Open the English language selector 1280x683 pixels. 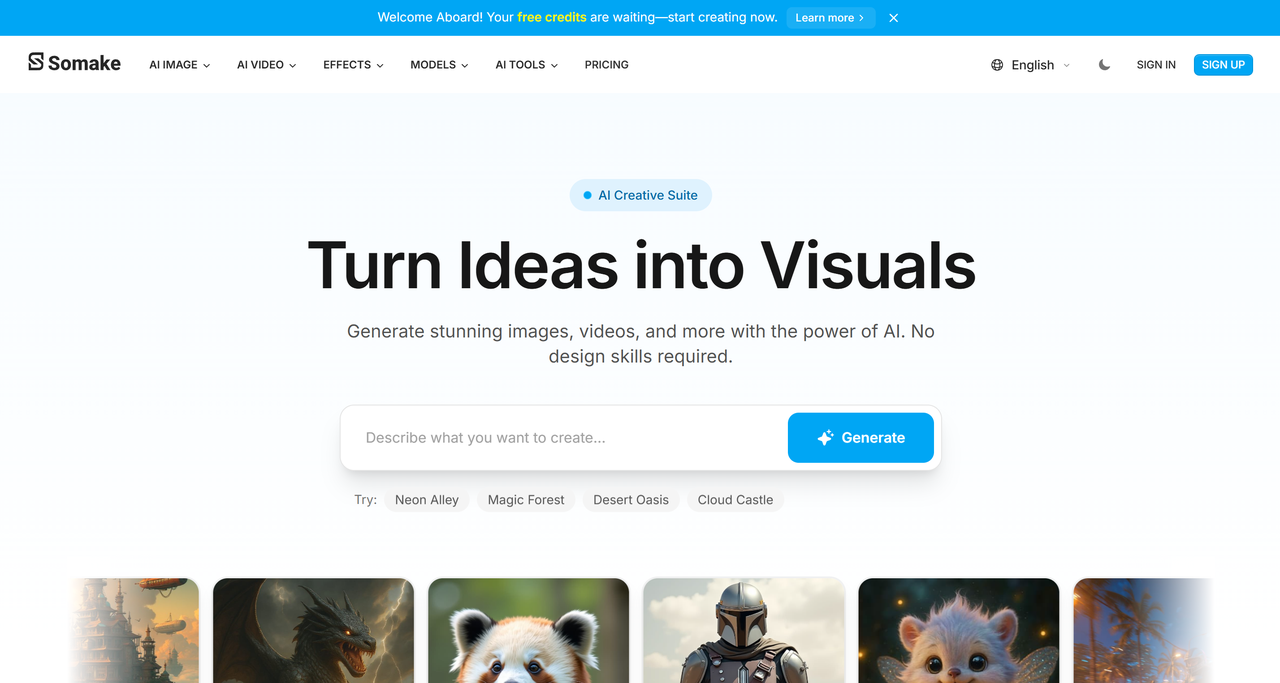1031,65
